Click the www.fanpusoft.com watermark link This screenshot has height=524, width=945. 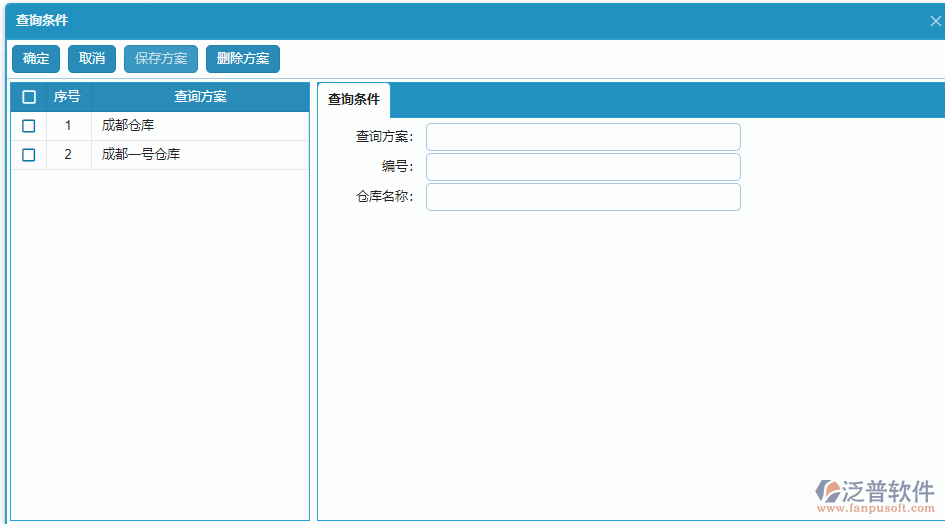(876, 509)
